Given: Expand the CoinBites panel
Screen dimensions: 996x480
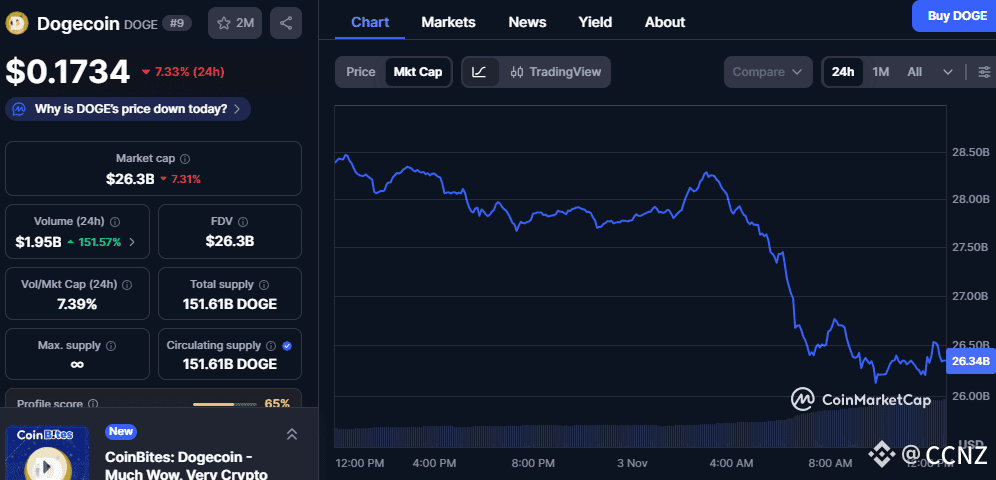Looking at the screenshot, I should (x=292, y=434).
